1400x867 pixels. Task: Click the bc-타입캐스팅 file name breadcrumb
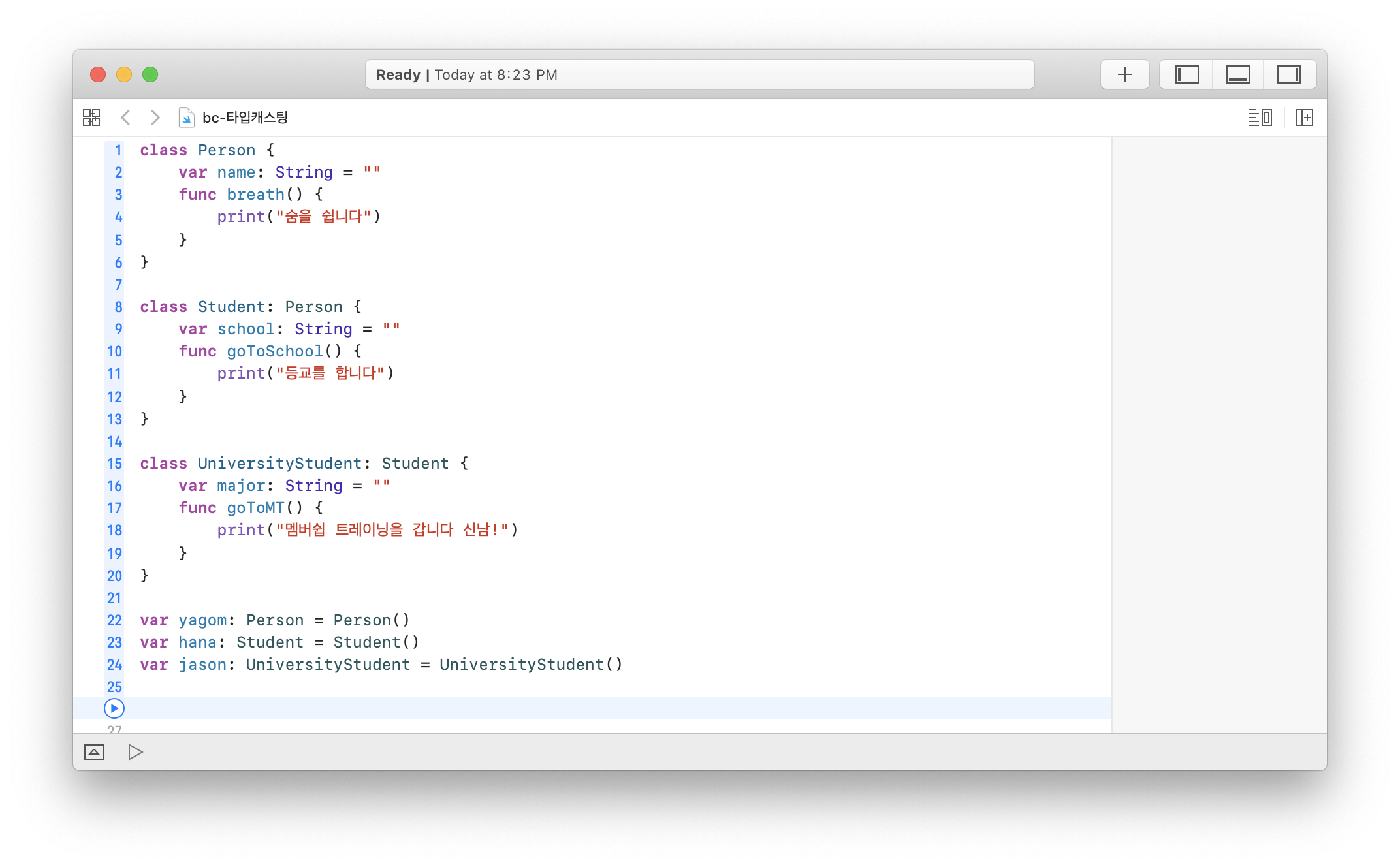245,118
